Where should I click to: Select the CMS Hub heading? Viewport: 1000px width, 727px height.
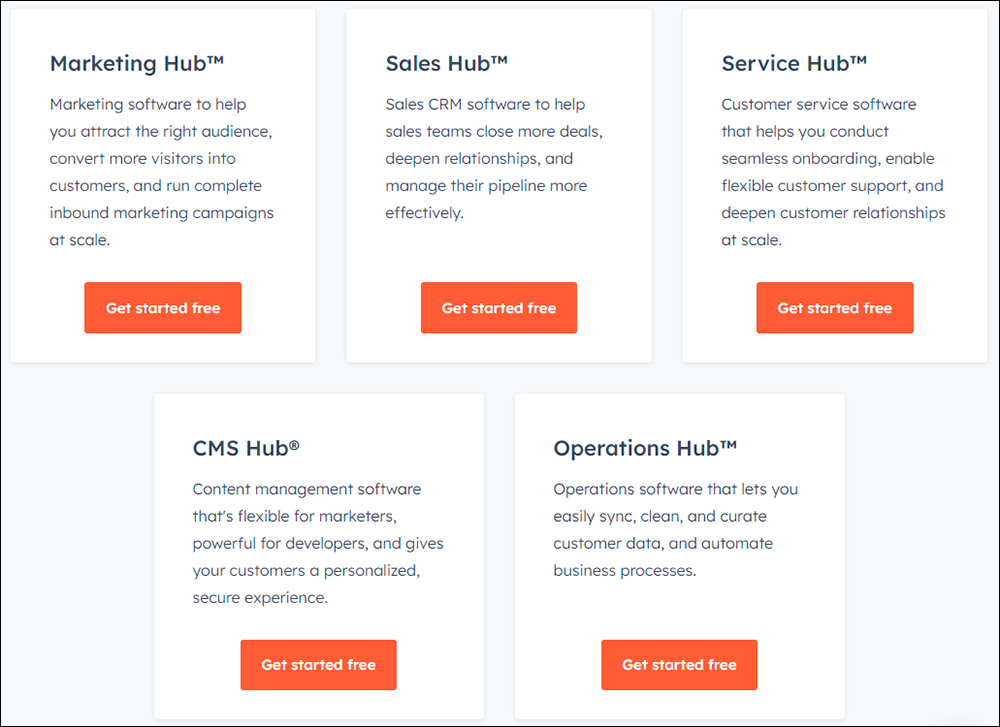(246, 448)
